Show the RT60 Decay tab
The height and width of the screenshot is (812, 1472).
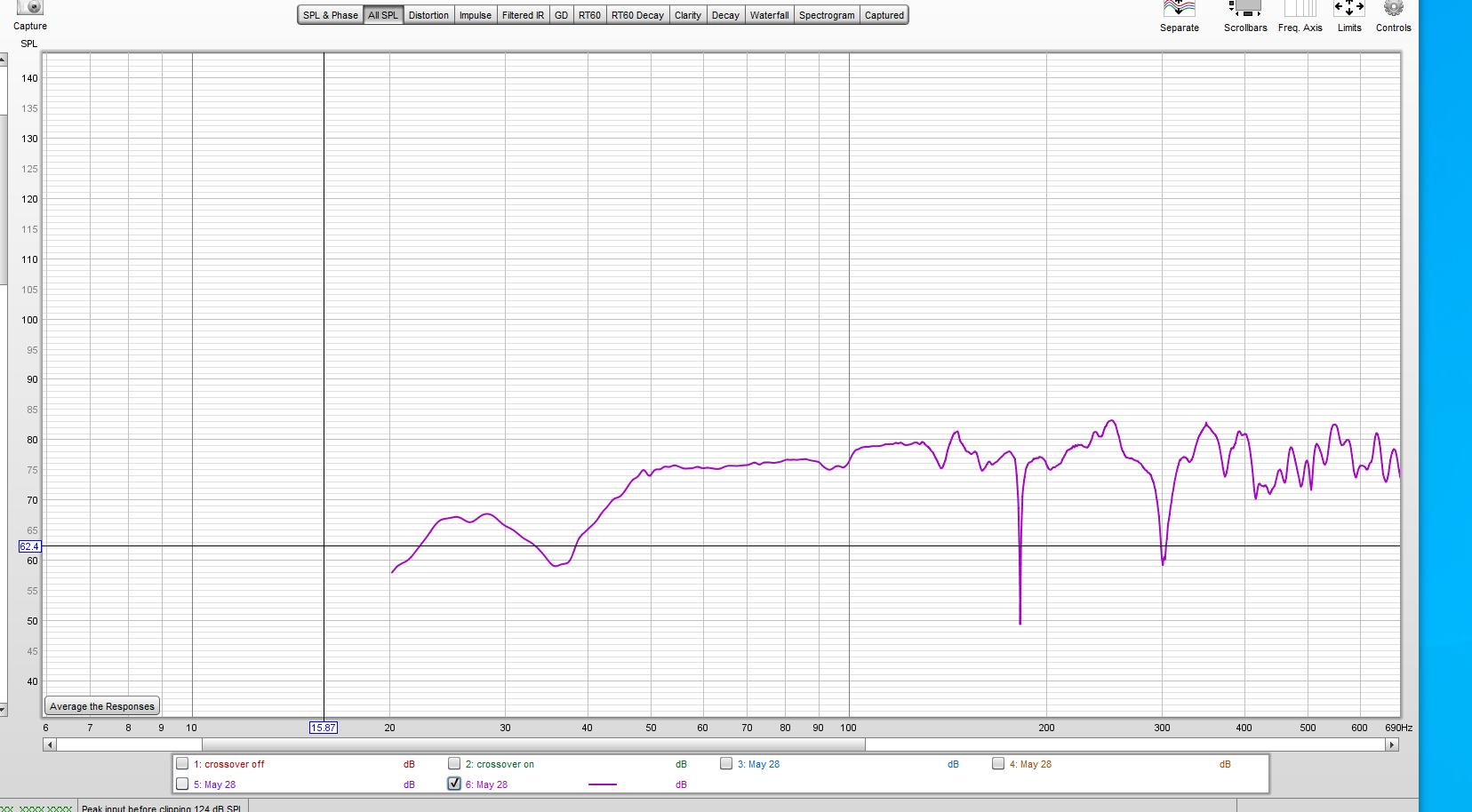(637, 15)
